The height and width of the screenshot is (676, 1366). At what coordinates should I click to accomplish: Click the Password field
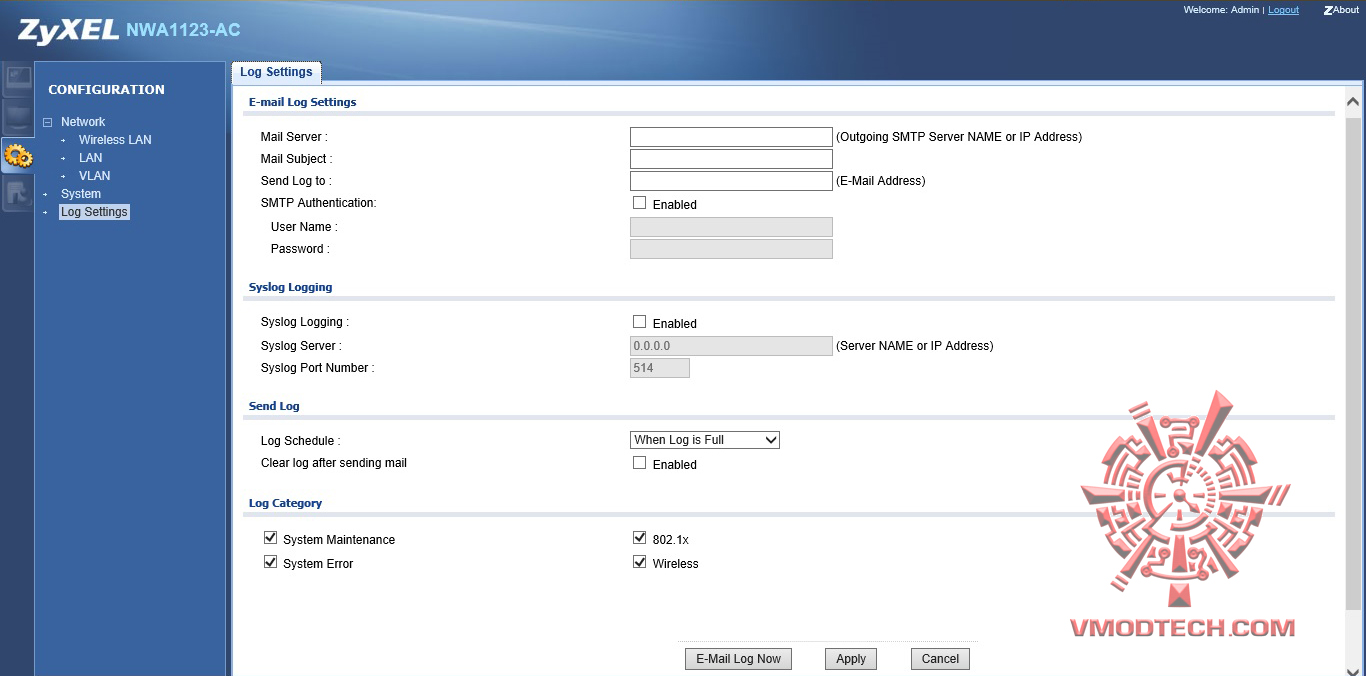731,249
